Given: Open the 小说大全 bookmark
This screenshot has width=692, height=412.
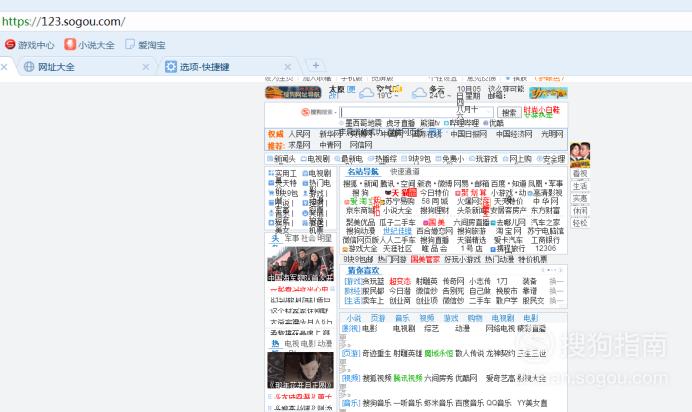Looking at the screenshot, I should coord(89,45).
